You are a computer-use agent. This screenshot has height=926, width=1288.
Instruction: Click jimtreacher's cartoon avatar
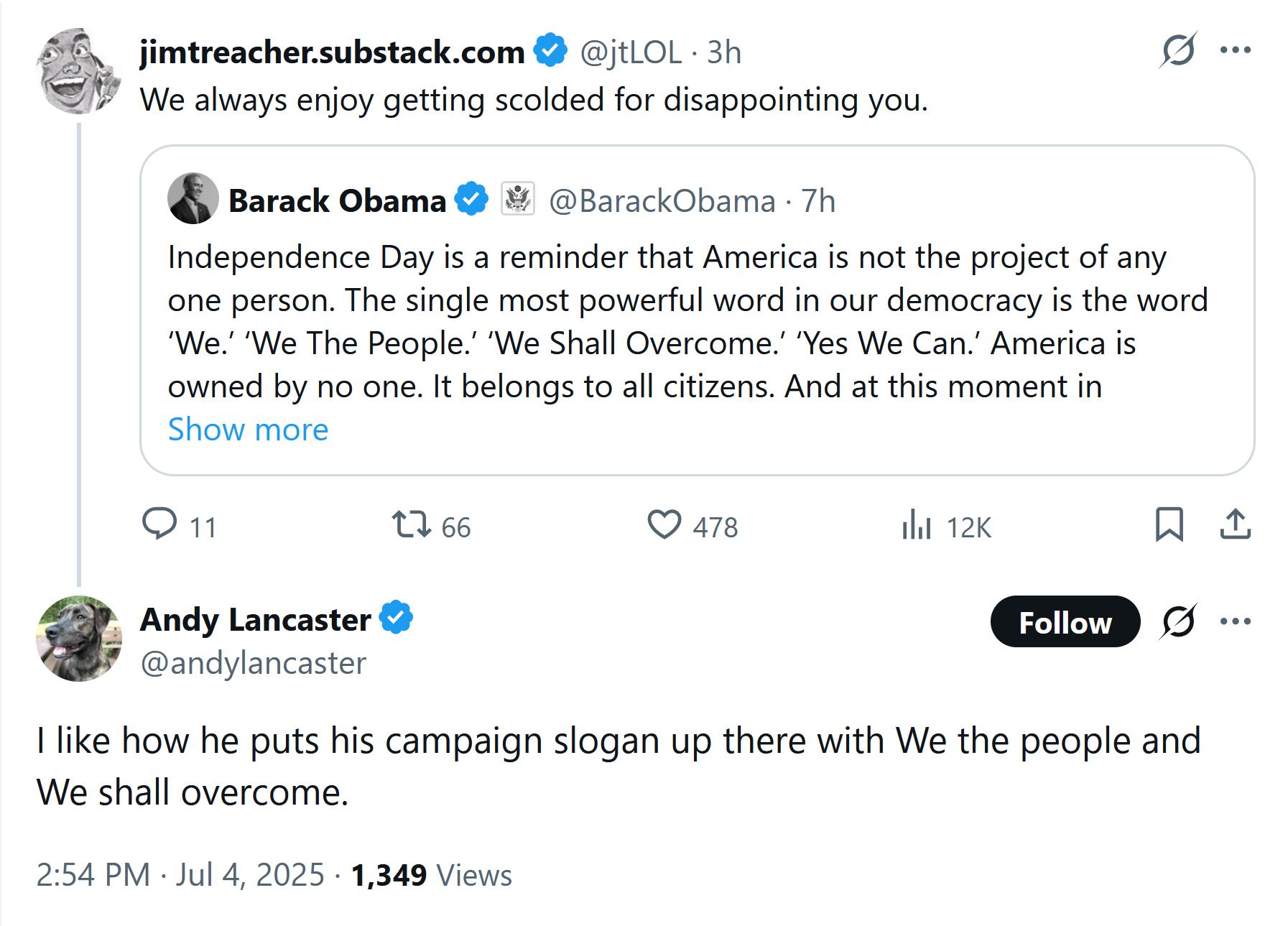(79, 71)
